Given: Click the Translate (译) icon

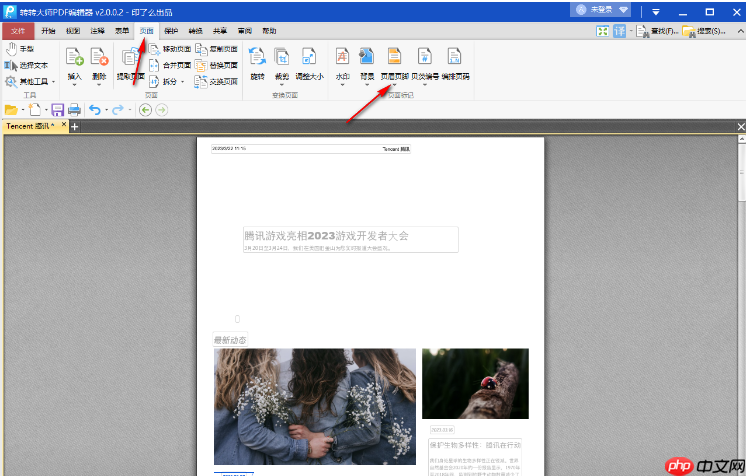Looking at the screenshot, I should [x=619, y=31].
